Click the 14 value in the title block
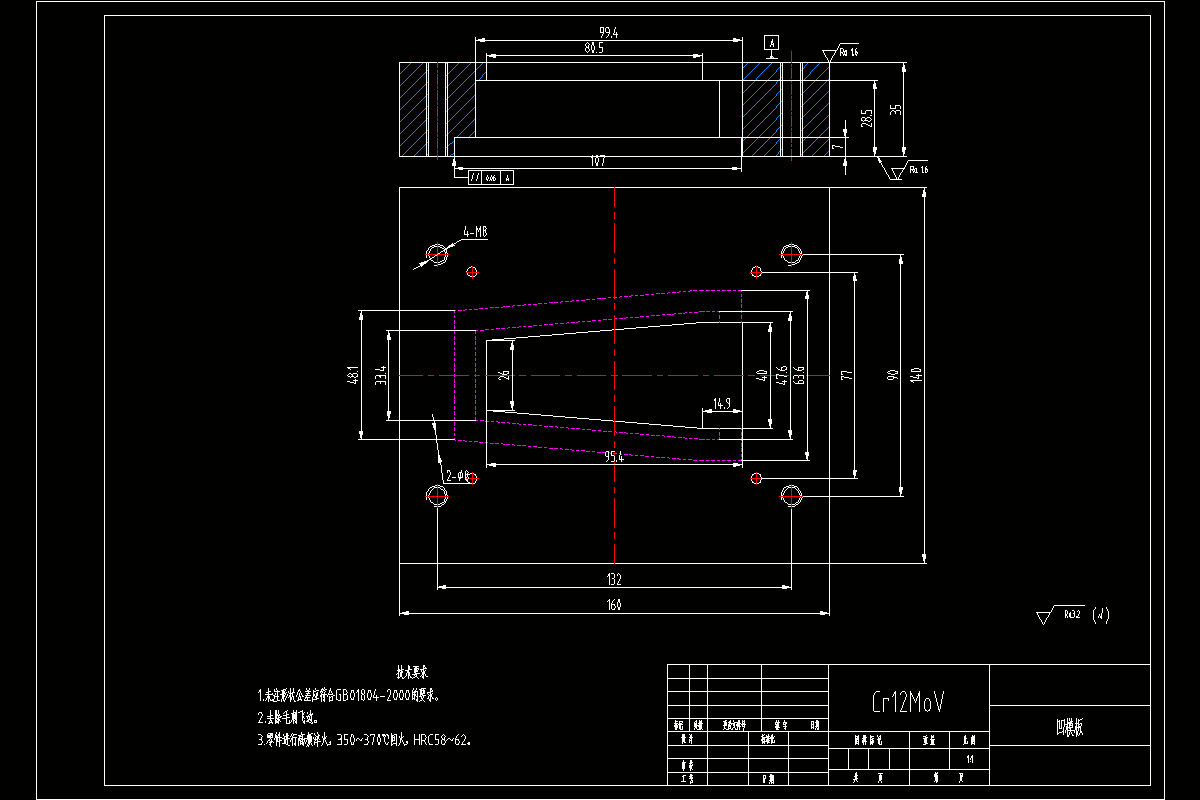The width and height of the screenshot is (1200, 800). pyautogui.click(x=968, y=760)
